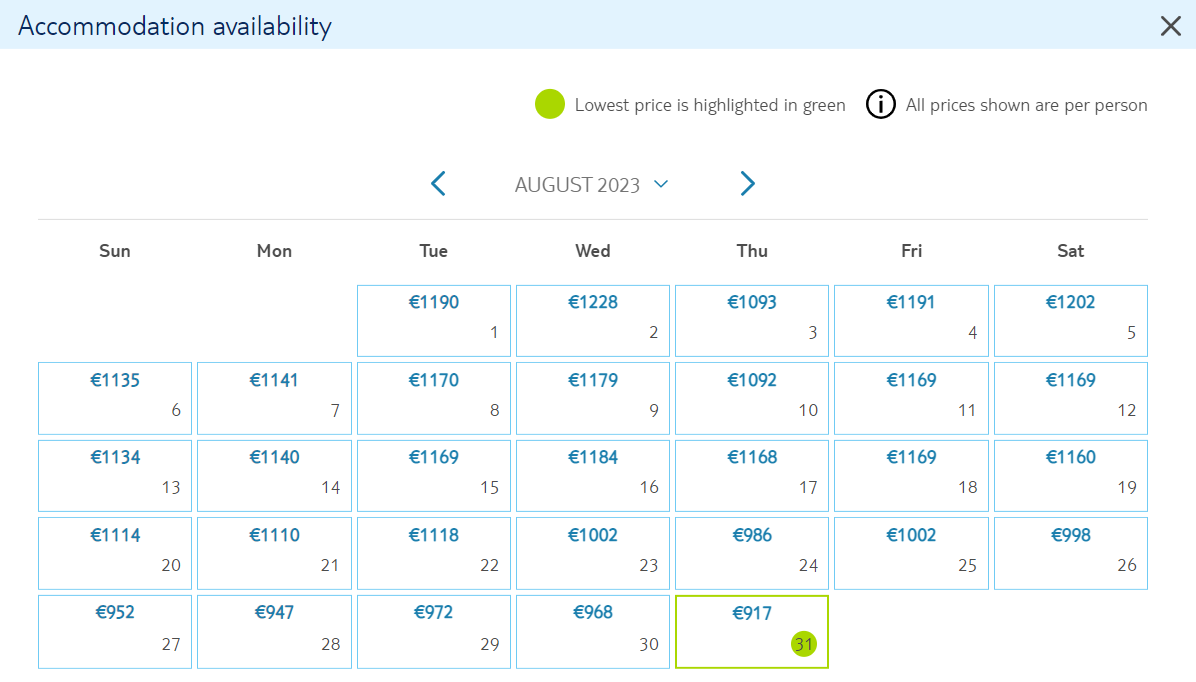The width and height of the screenshot is (1196, 682).
Task: Choose August 20 priced €1114
Action: pyautogui.click(x=114, y=553)
